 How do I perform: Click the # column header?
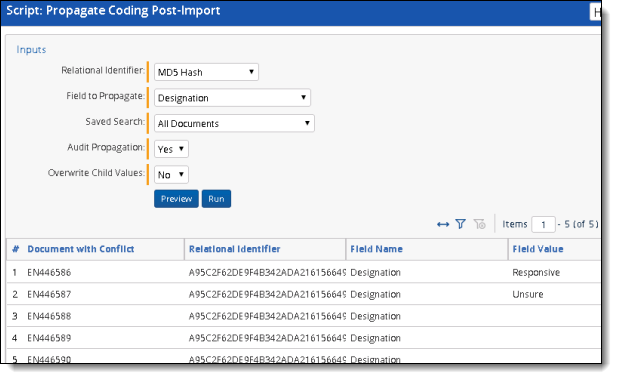16,249
